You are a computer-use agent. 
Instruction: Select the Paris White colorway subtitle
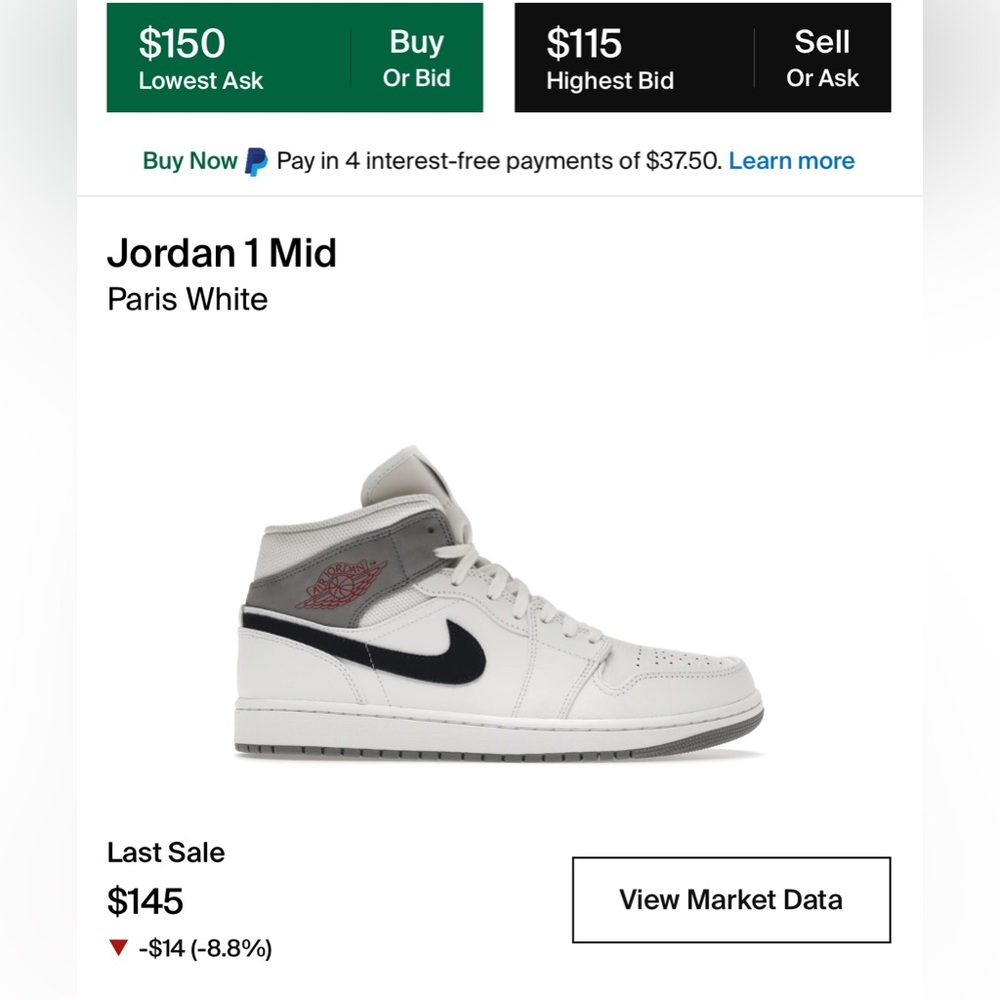[x=187, y=299]
